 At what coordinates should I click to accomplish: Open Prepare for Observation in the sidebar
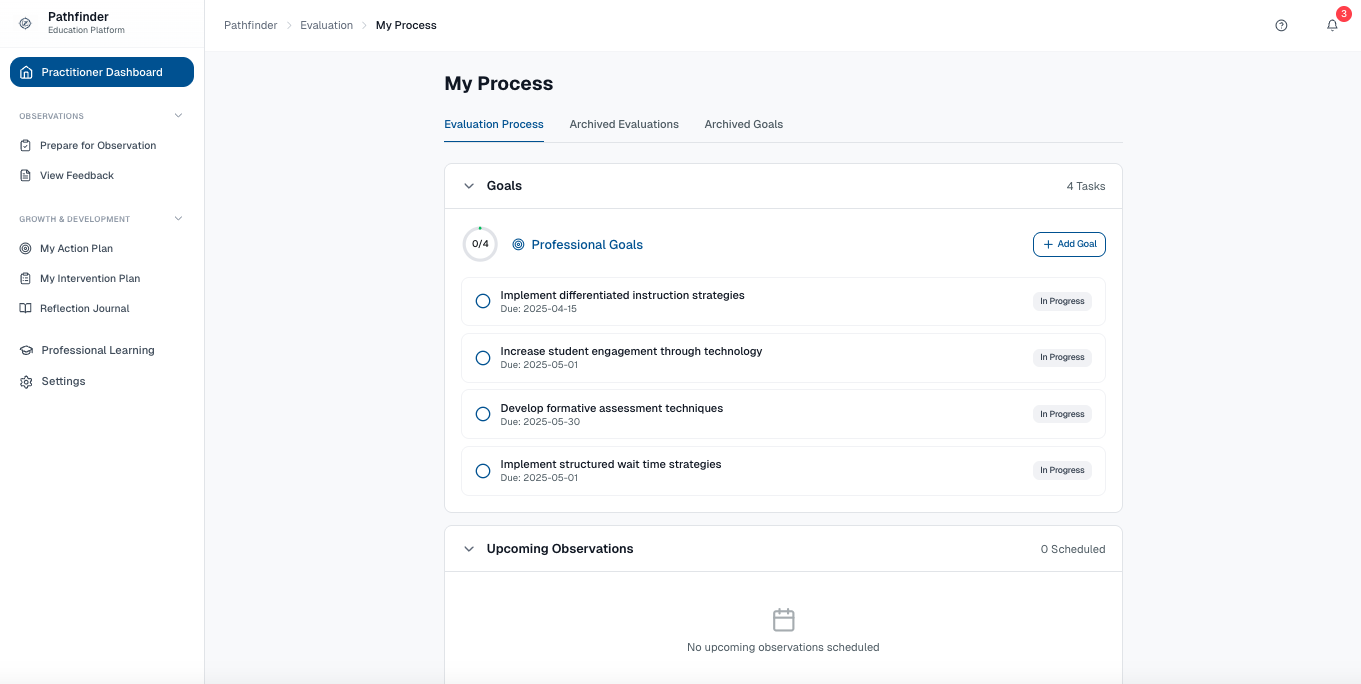[x=98, y=145]
